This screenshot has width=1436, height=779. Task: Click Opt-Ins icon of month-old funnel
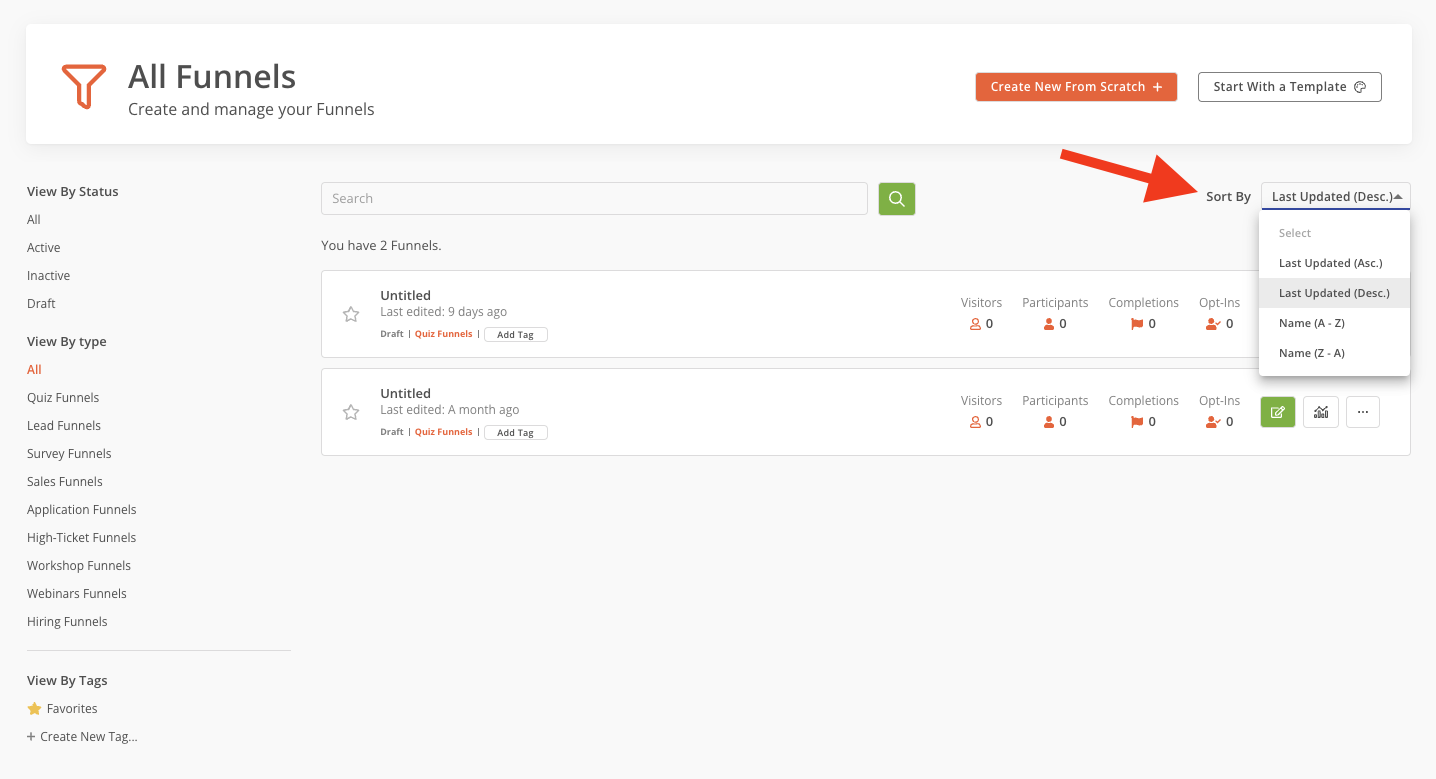click(x=1213, y=422)
